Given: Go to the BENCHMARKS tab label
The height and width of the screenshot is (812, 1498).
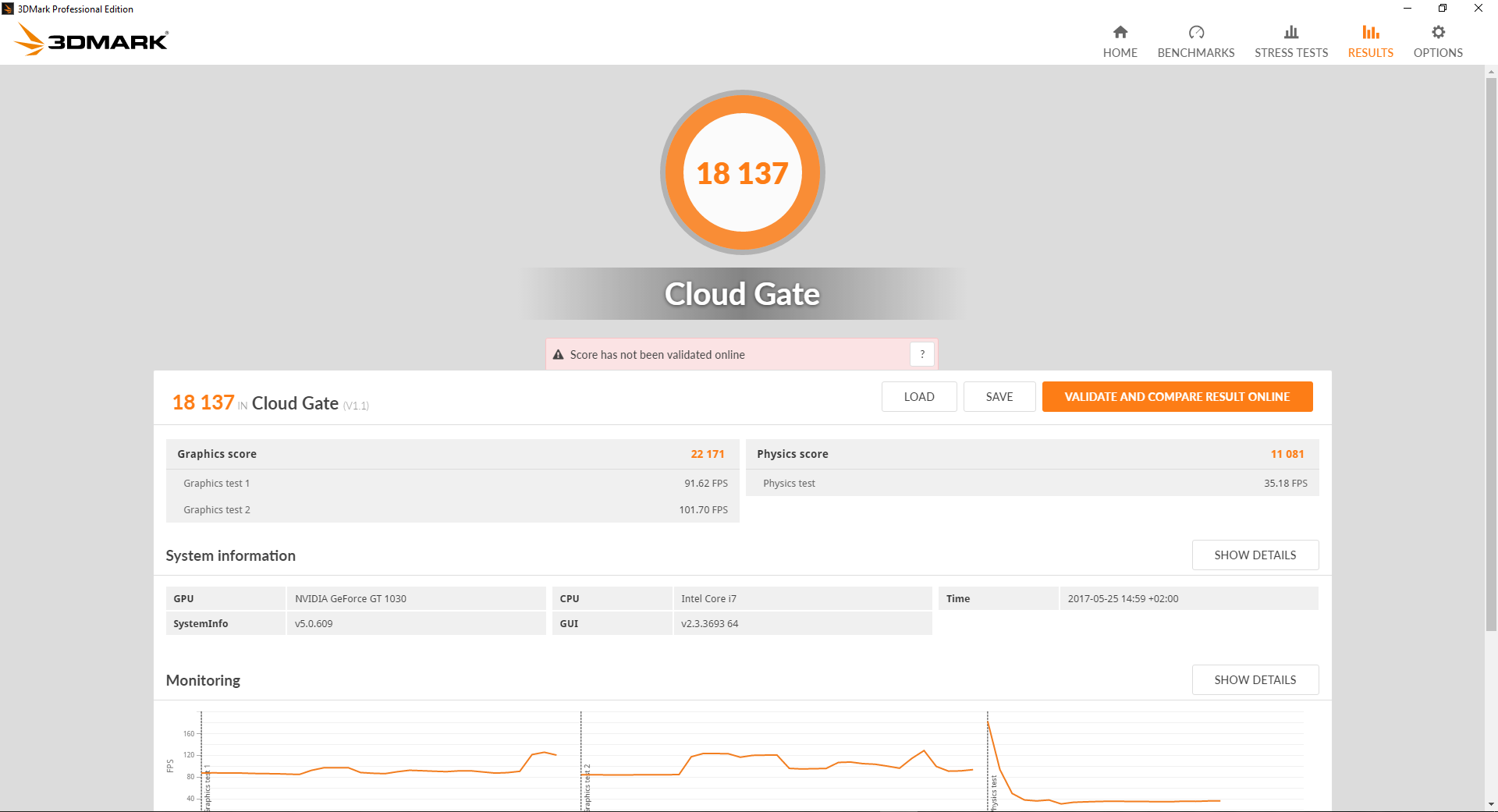Looking at the screenshot, I should click(x=1196, y=53).
